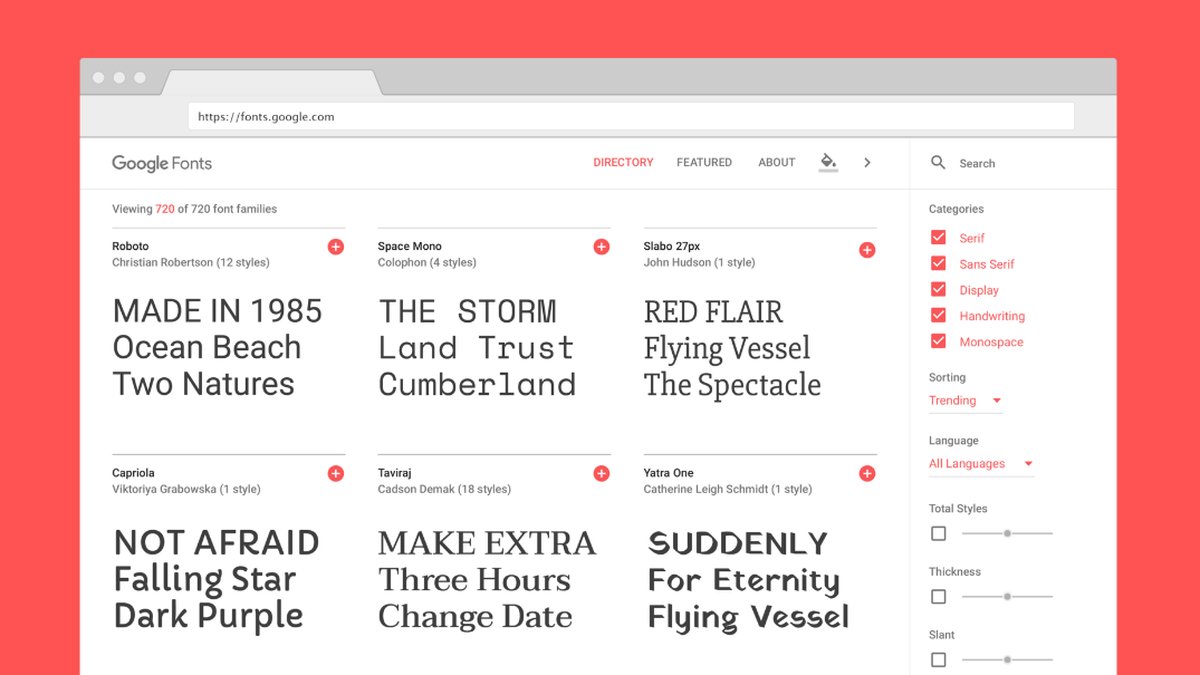Click the Capriola sample 'NOT AFRAID'
The width and height of the screenshot is (1200, 675).
coord(216,543)
